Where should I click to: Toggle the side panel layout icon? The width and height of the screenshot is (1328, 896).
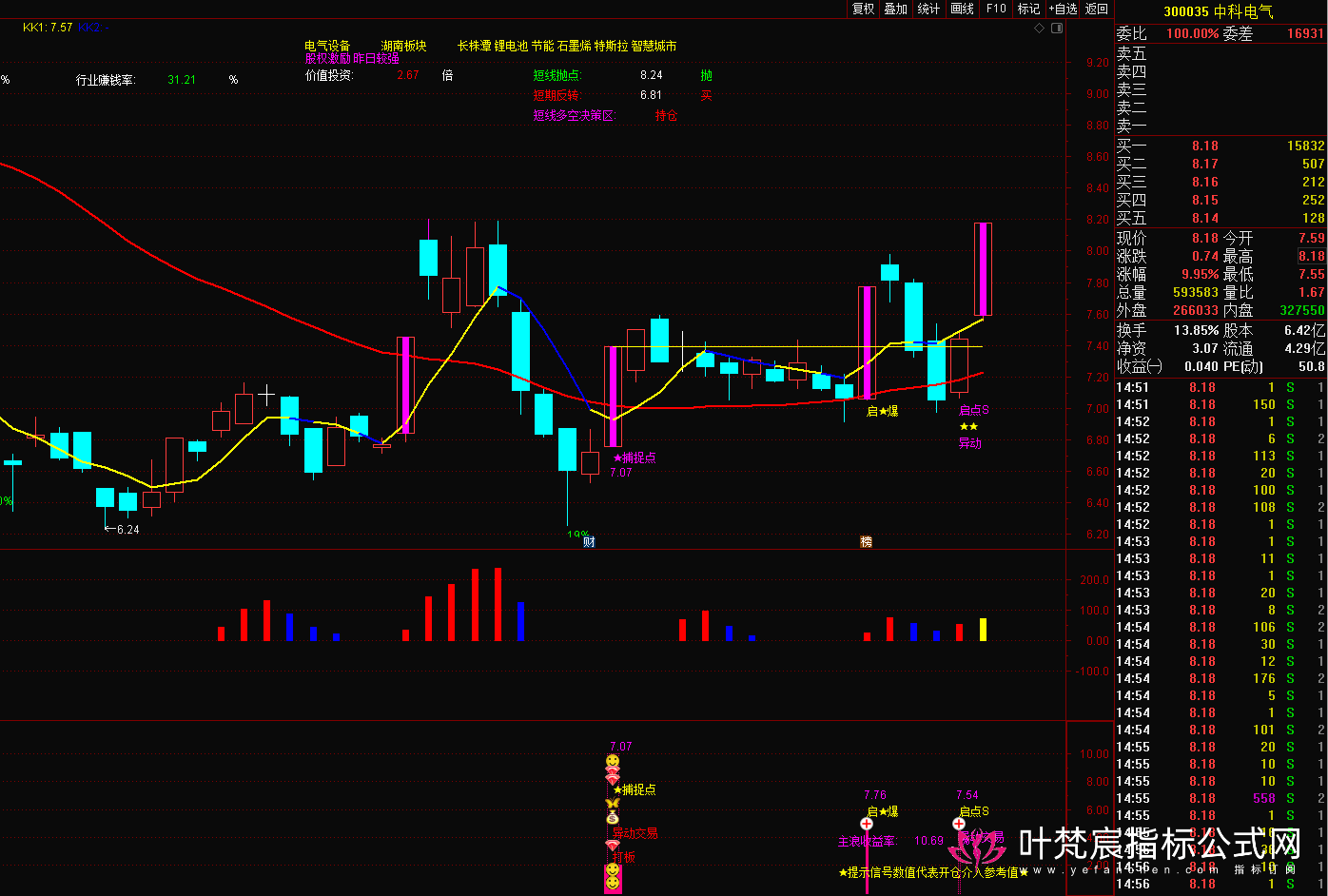pyautogui.click(x=1057, y=29)
